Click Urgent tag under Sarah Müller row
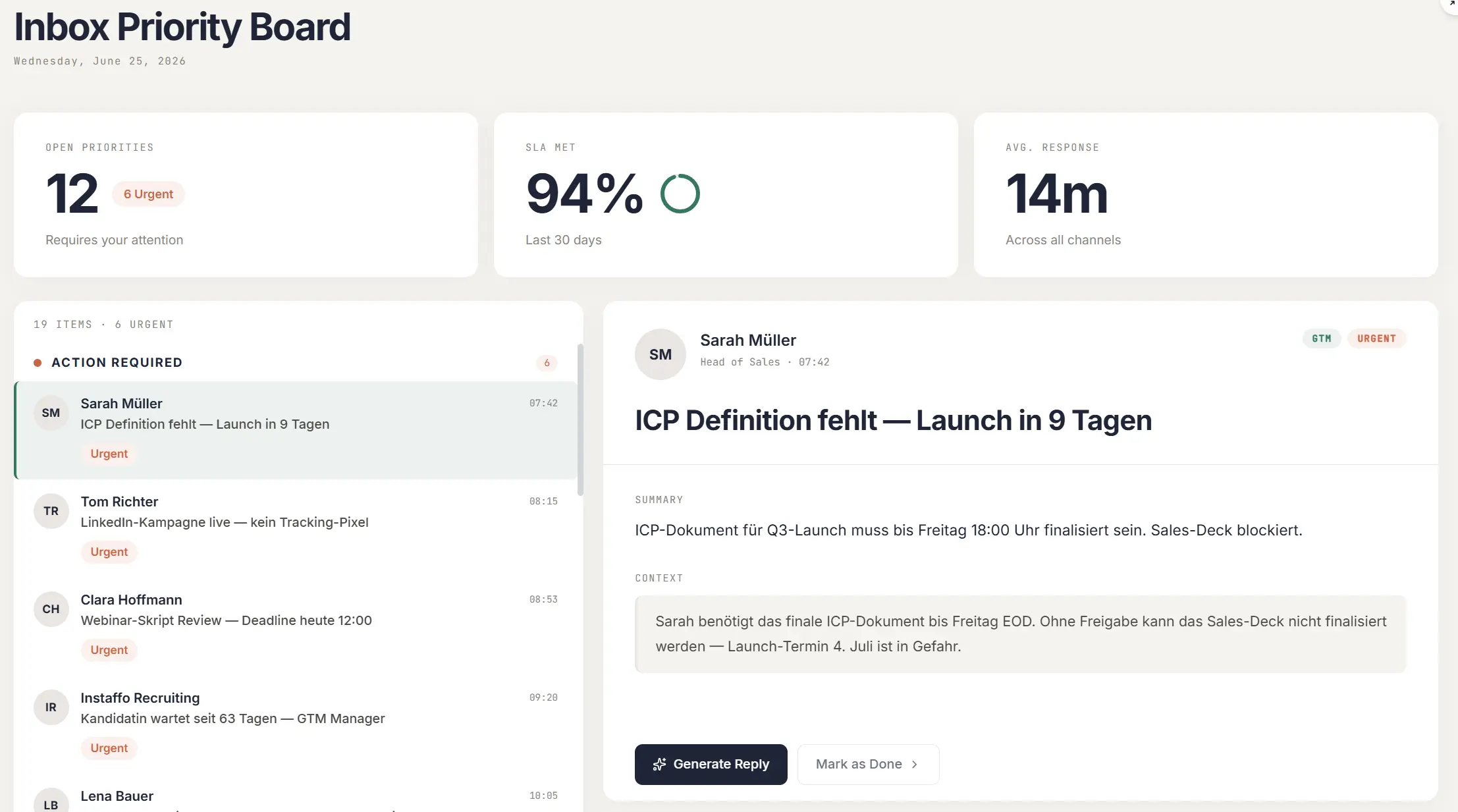Image resolution: width=1458 pixels, height=812 pixels. click(x=109, y=454)
